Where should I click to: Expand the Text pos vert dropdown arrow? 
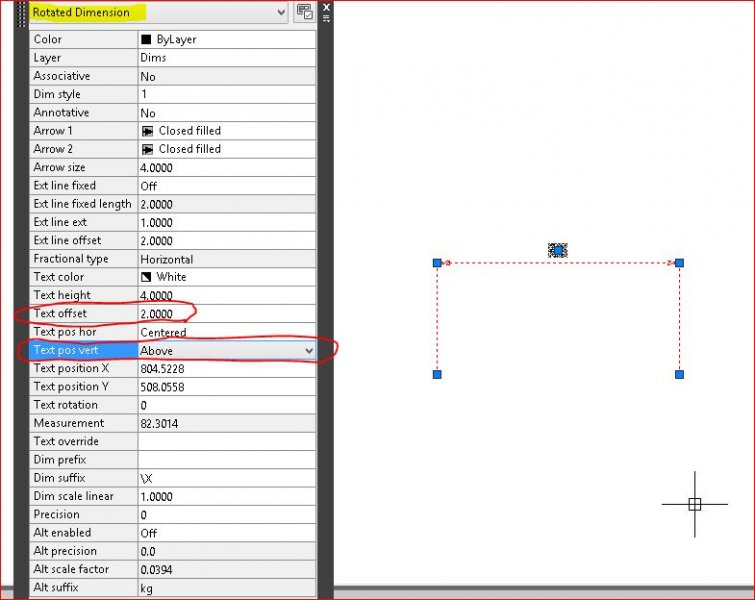[309, 351]
